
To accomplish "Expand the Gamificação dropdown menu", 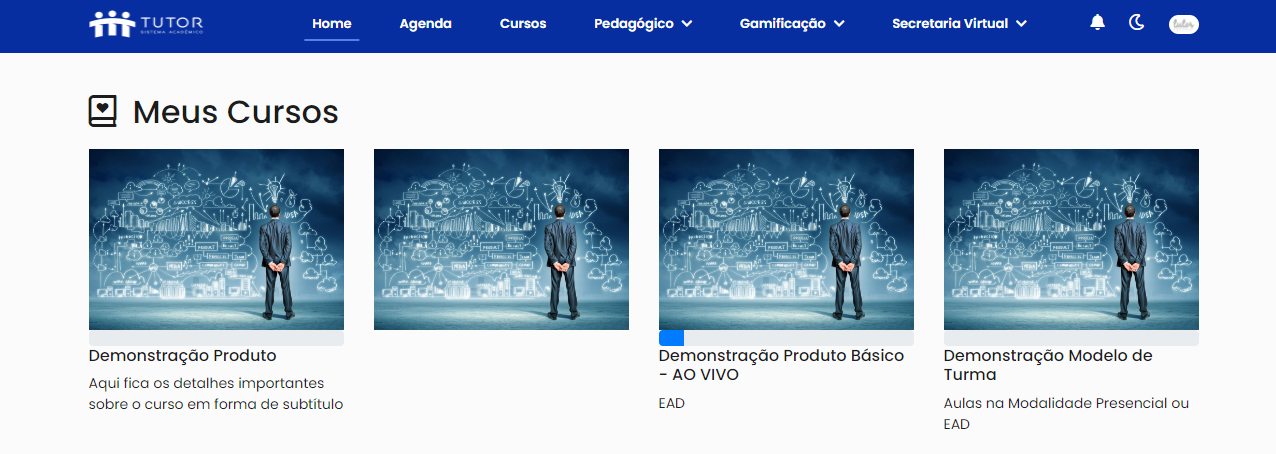I will (x=792, y=23).
